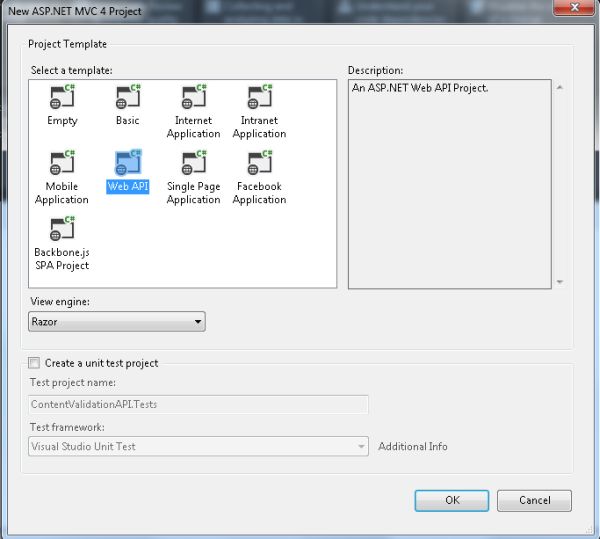Image resolution: width=600 pixels, height=539 pixels.
Task: Click the description scrollbar up arrow
Action: (x=560, y=88)
